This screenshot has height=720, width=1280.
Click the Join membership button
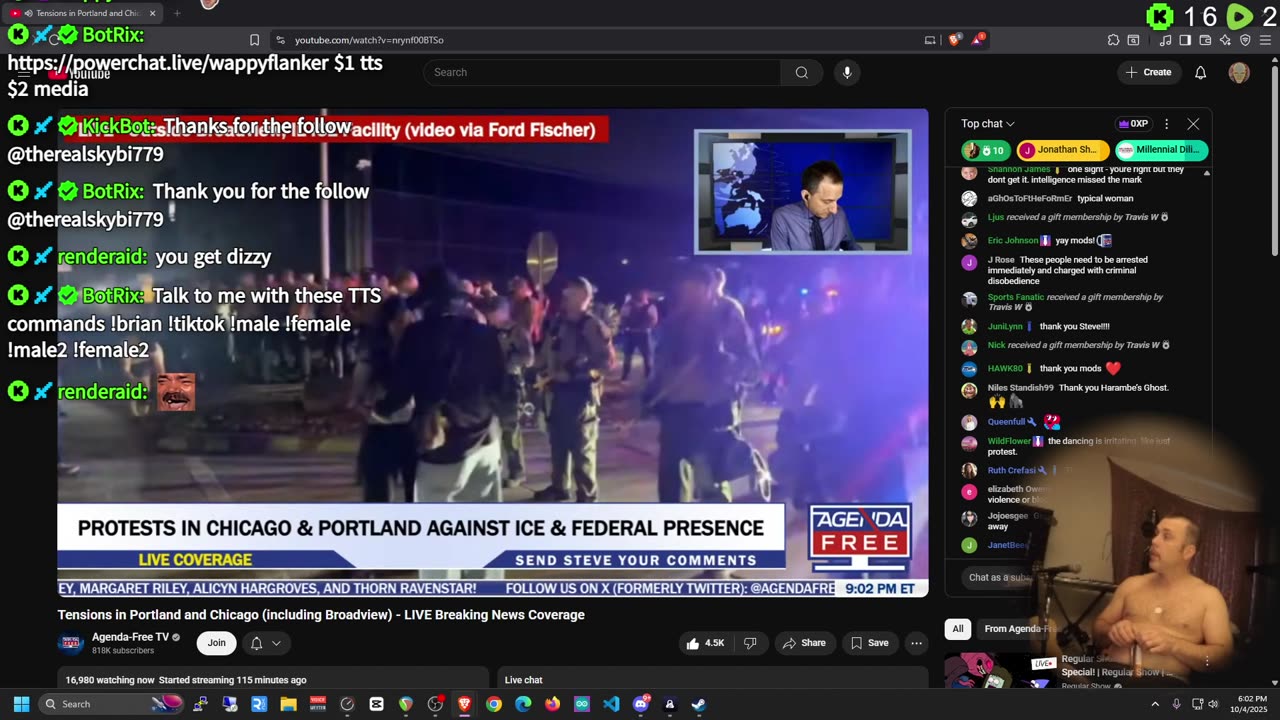[x=217, y=643]
